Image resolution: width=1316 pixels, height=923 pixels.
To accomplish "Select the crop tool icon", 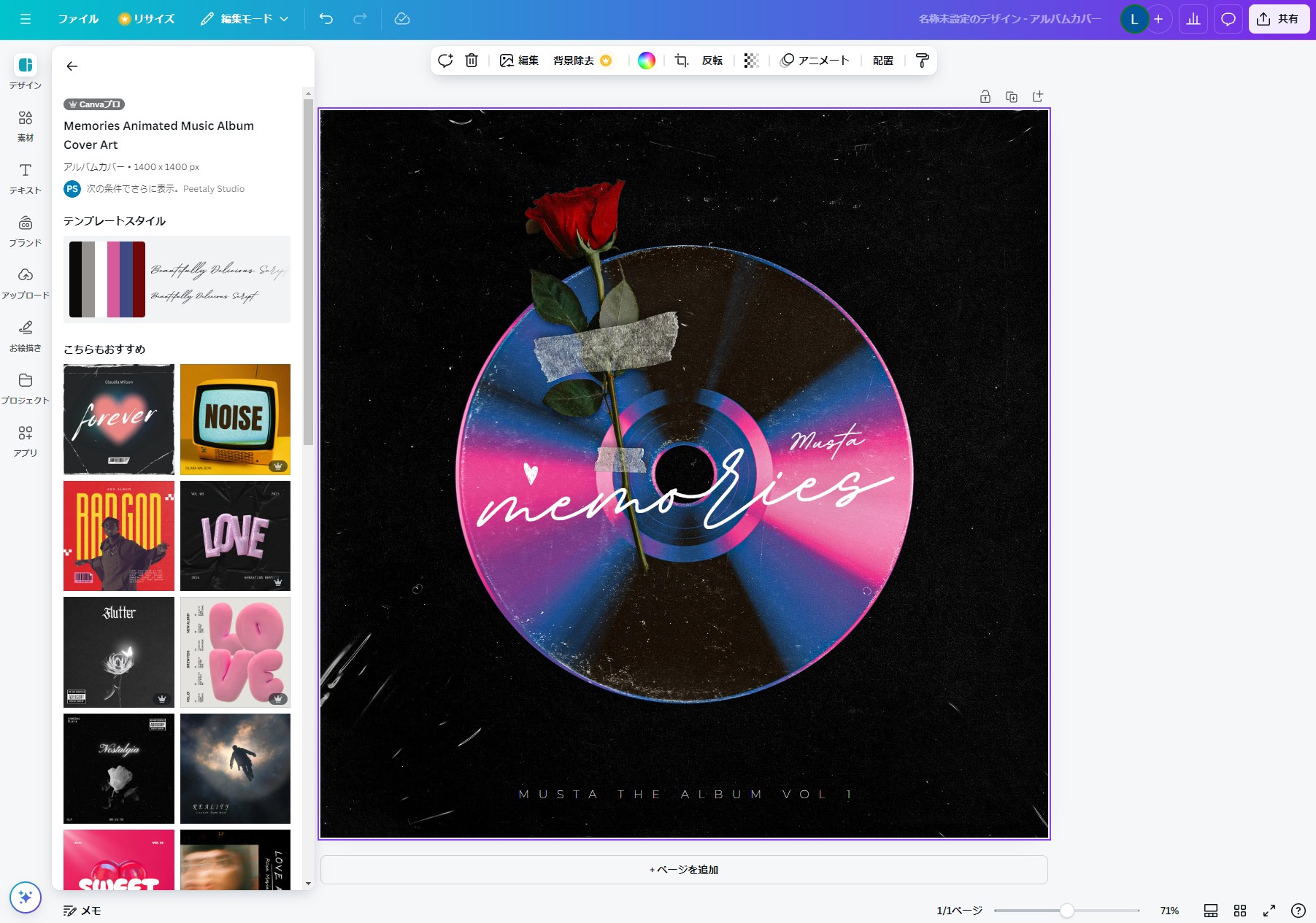I will coord(682,61).
